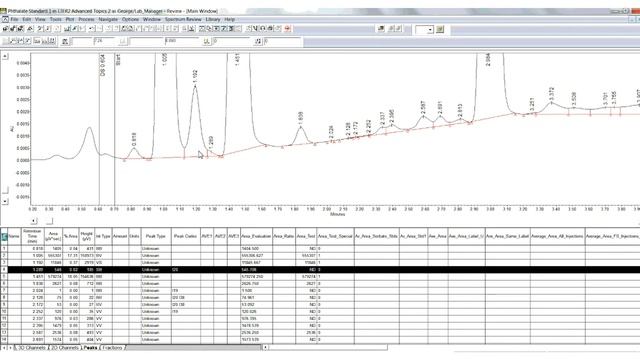Switch to the 3D Channels tab
Screen dimensions: 640x360
pyautogui.click(x=31, y=348)
